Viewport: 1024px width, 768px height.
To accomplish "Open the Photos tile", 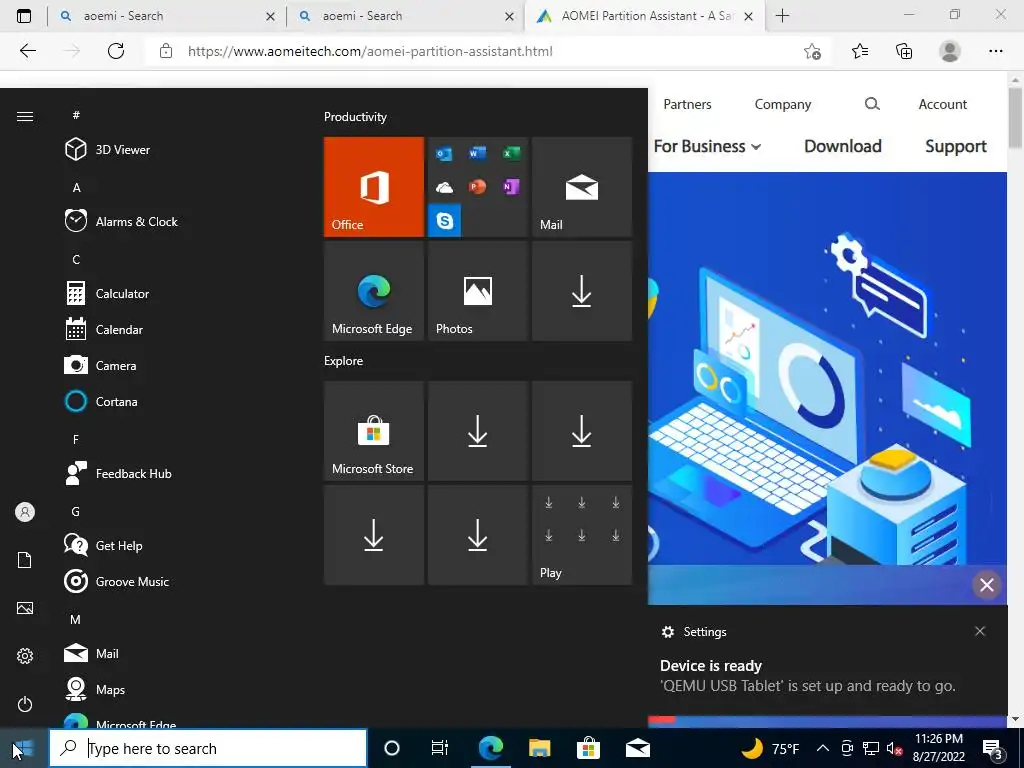I will [x=477, y=291].
